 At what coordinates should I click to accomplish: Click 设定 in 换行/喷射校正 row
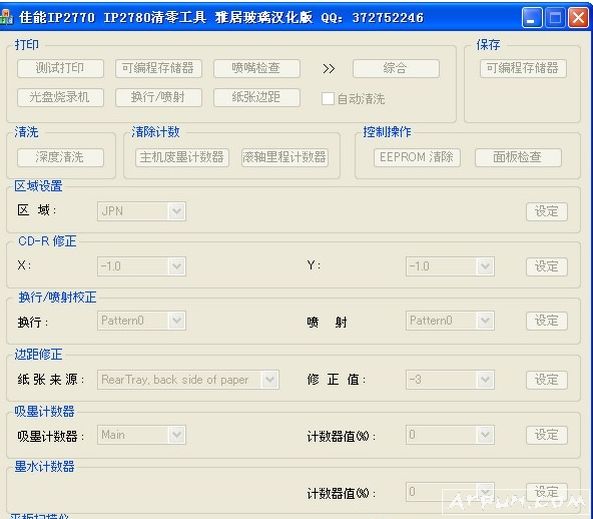point(546,321)
